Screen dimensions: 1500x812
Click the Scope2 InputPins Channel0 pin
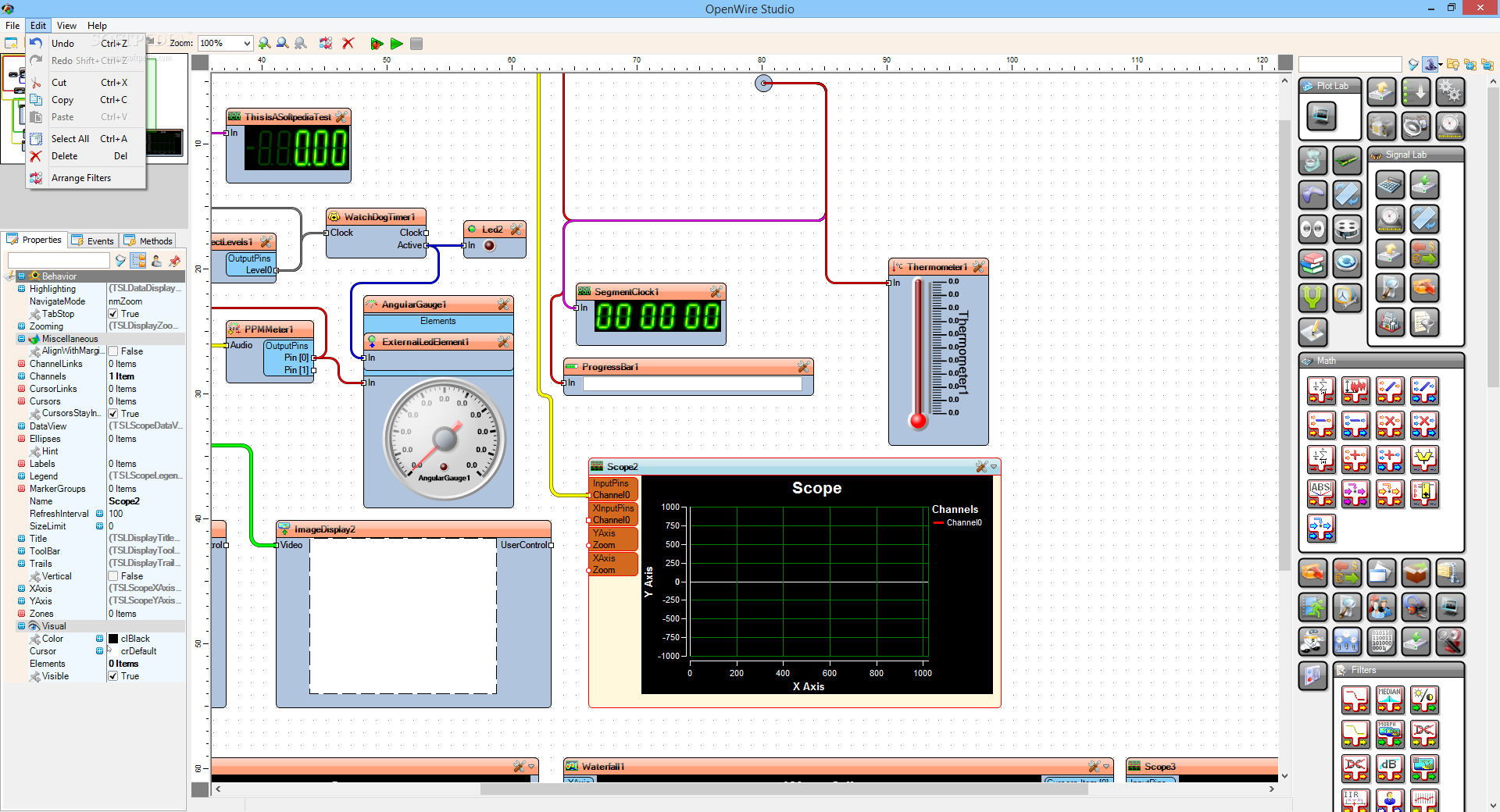(x=588, y=495)
